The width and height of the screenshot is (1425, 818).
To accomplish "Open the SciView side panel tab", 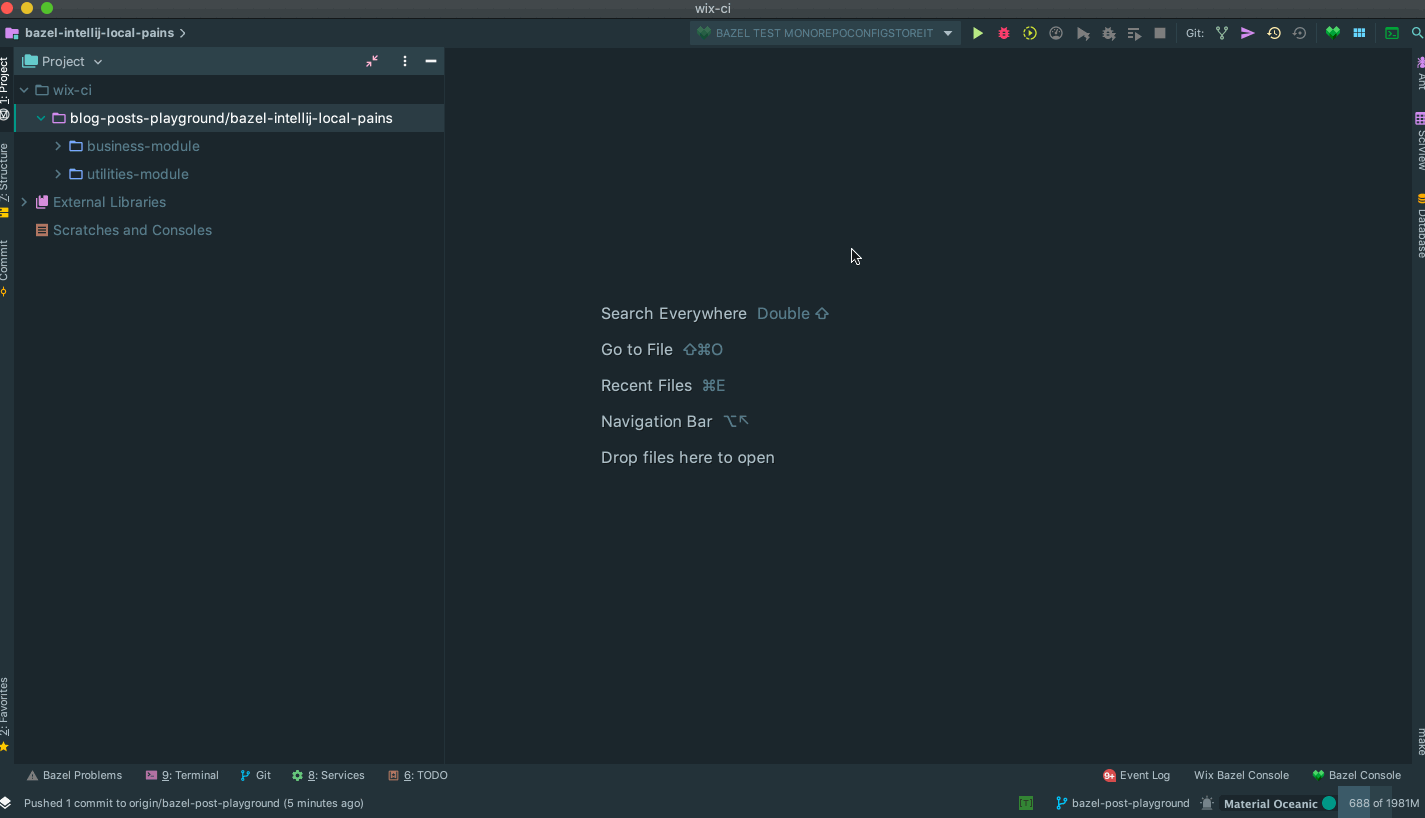I will [1419, 141].
